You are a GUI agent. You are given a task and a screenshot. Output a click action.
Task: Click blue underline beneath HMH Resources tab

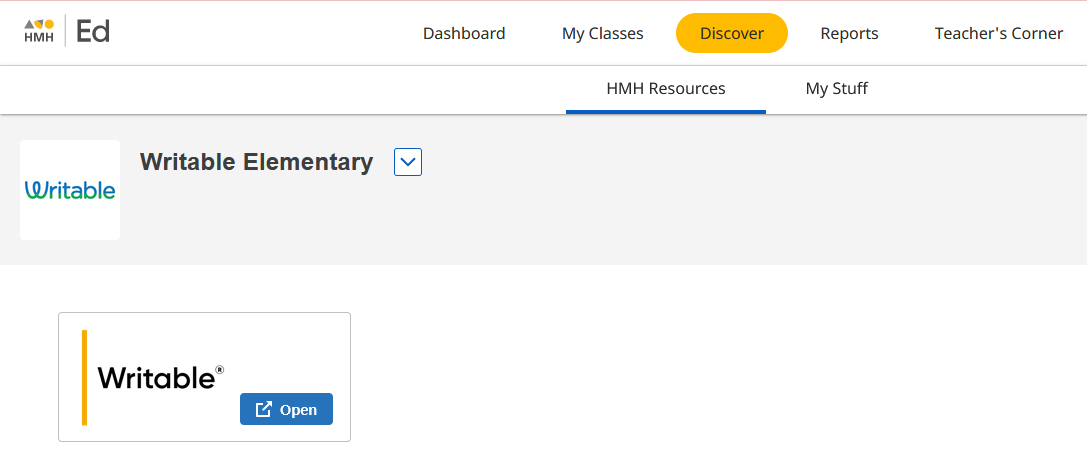666,111
